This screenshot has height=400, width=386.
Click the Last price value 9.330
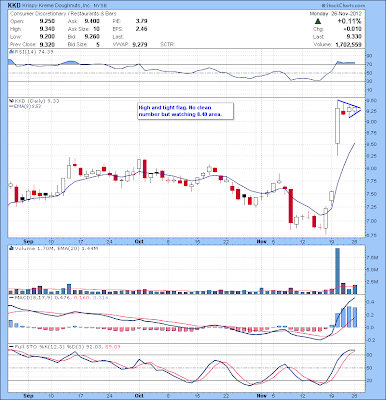click(354, 37)
